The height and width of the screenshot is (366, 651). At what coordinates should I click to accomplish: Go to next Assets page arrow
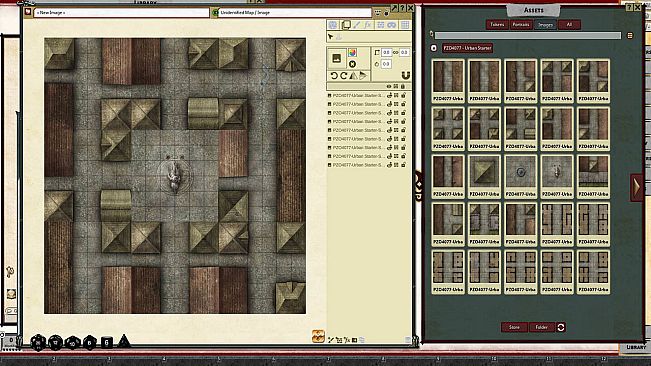click(636, 188)
